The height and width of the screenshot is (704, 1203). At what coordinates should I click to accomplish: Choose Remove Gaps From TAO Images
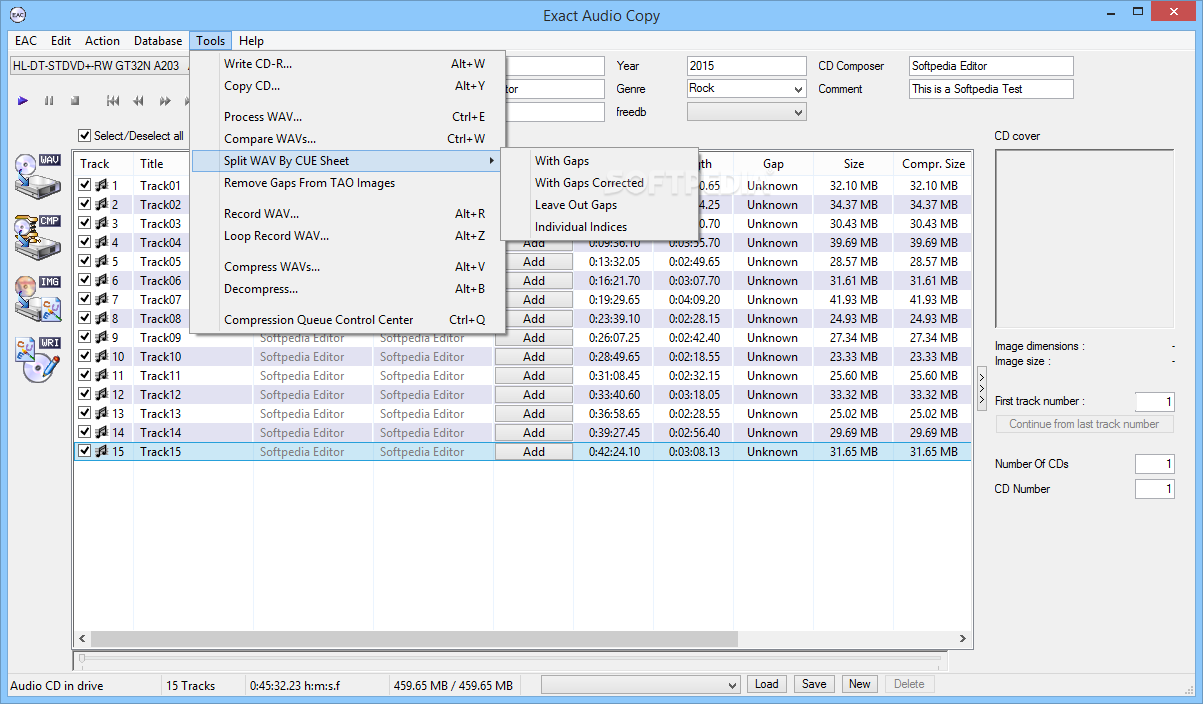click(347, 183)
